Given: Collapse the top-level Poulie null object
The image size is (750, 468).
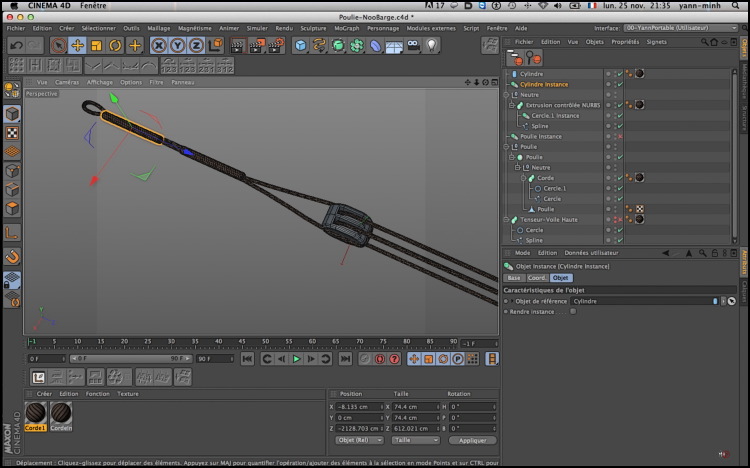Looking at the screenshot, I should click(x=506, y=147).
